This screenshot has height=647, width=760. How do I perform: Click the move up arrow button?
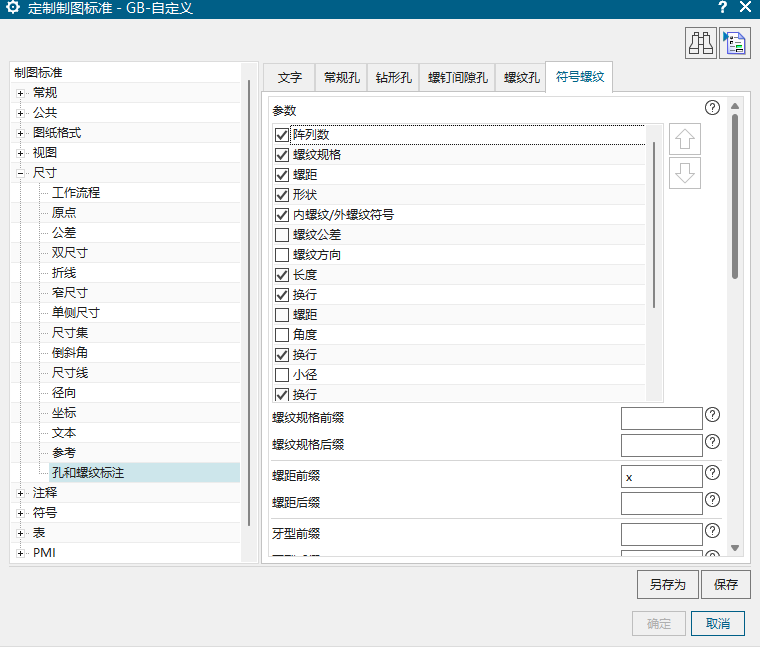(684, 139)
